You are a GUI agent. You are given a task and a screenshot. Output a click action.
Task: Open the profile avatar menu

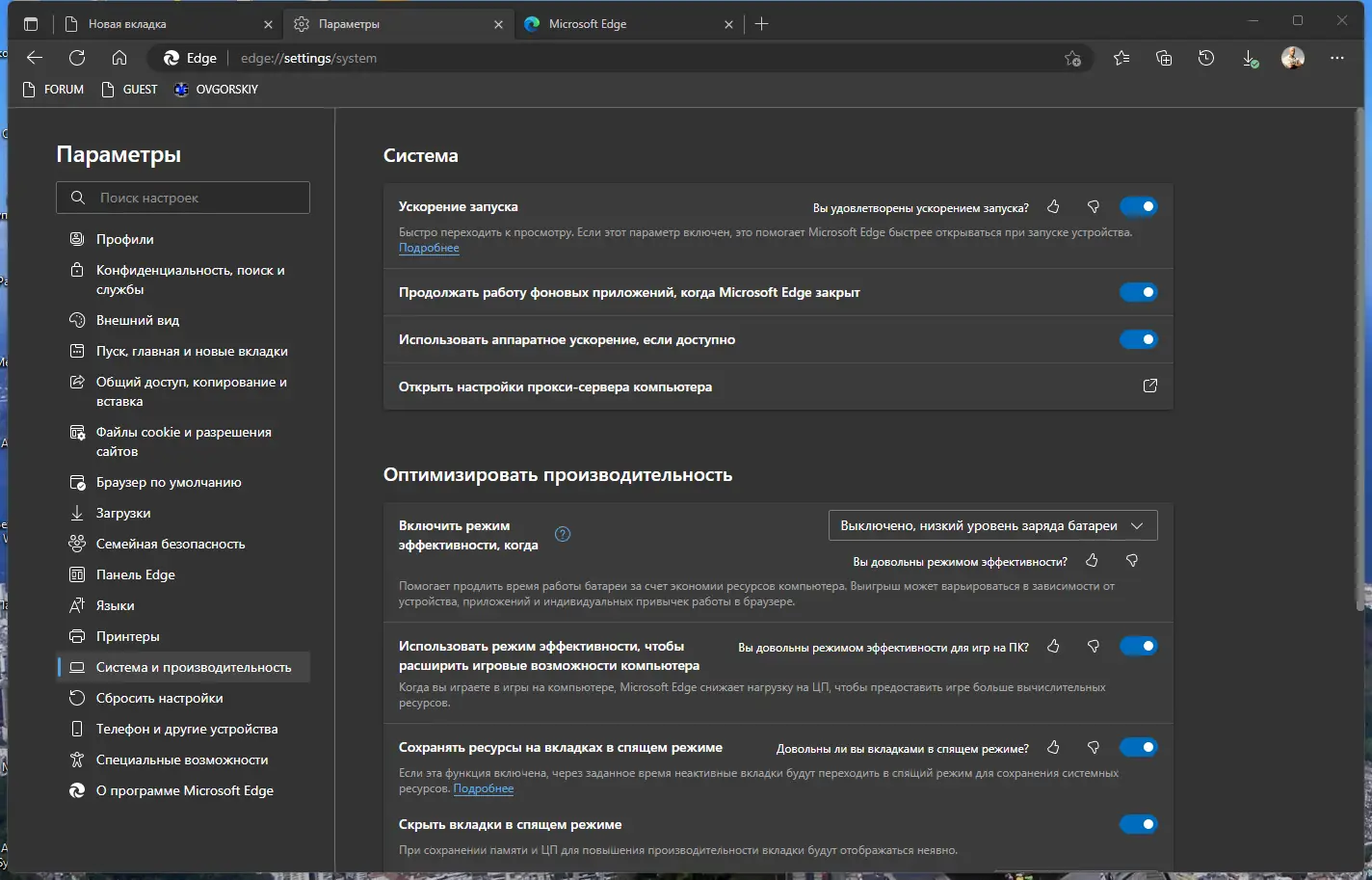[x=1293, y=59]
